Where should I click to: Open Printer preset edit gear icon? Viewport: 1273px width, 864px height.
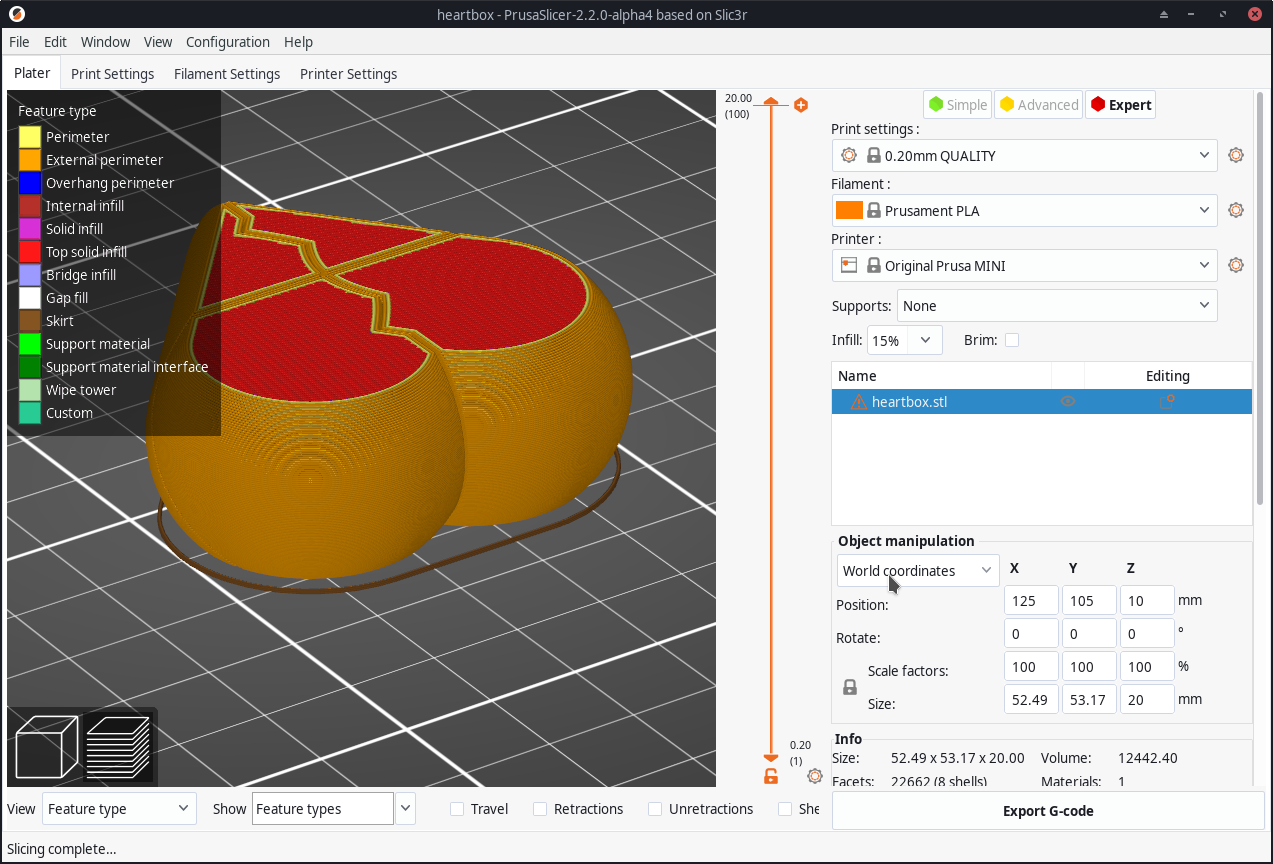(1236, 265)
